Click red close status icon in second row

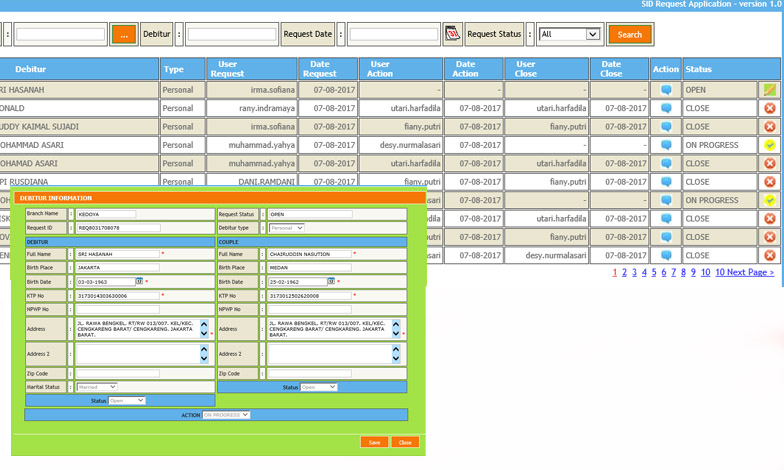click(x=770, y=108)
